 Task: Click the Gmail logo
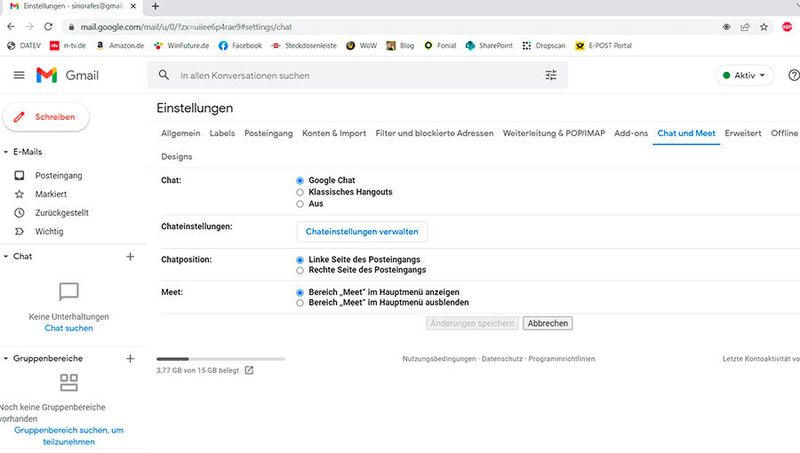click(x=67, y=75)
